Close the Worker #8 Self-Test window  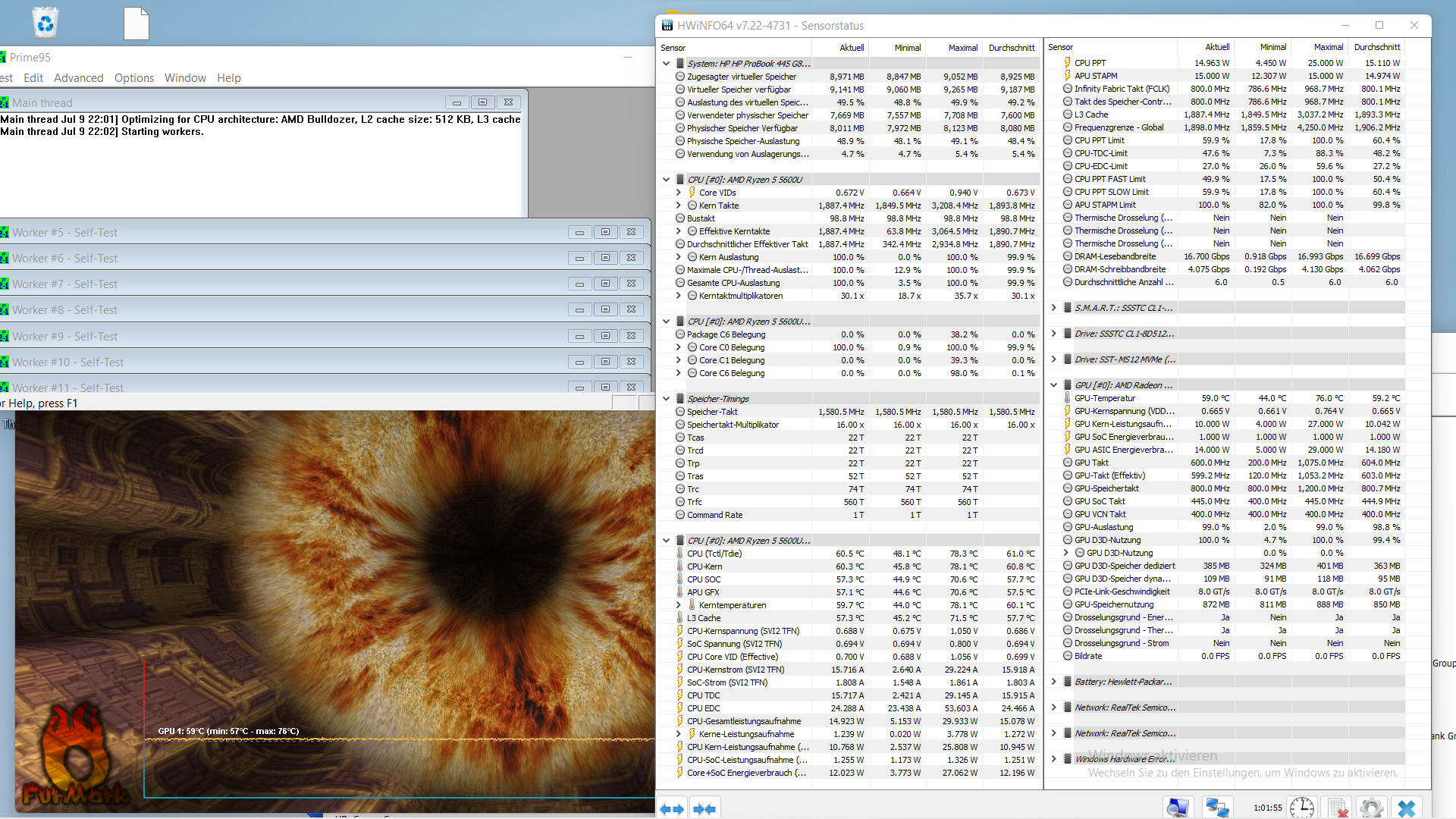coord(631,309)
